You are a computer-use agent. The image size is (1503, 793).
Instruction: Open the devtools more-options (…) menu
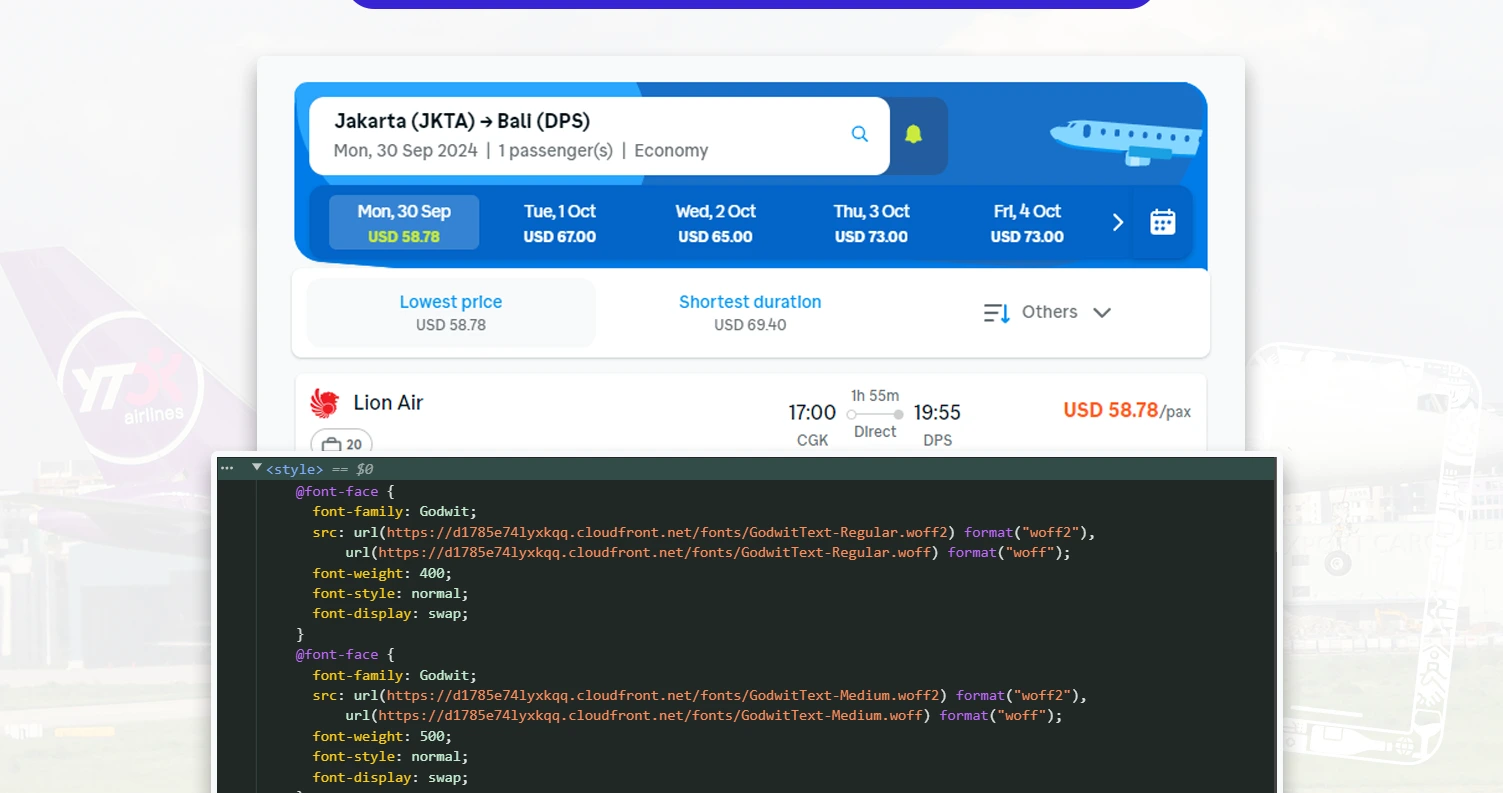coord(227,467)
